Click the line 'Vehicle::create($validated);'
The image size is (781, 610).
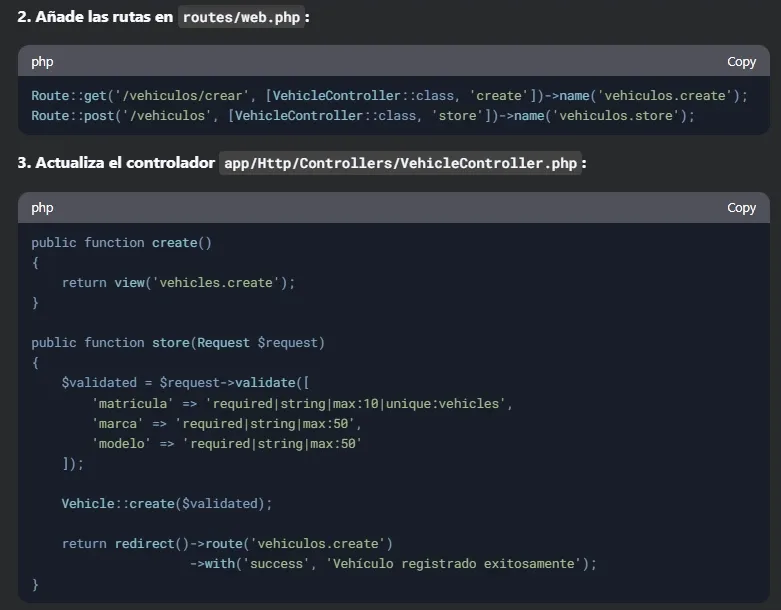[167, 503]
